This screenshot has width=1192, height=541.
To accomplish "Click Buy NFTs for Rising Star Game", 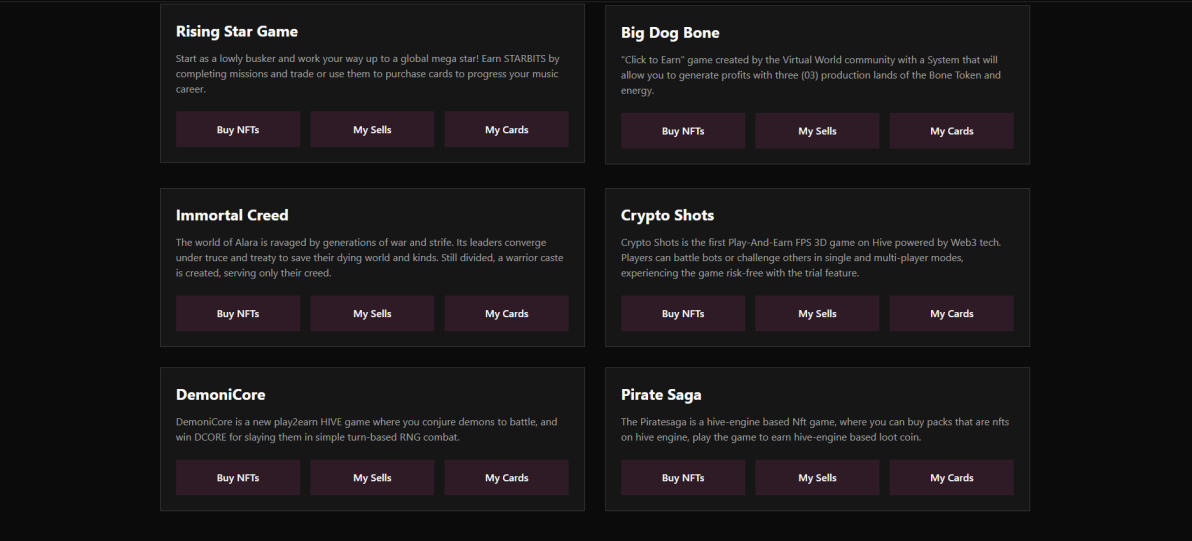I will pos(238,130).
